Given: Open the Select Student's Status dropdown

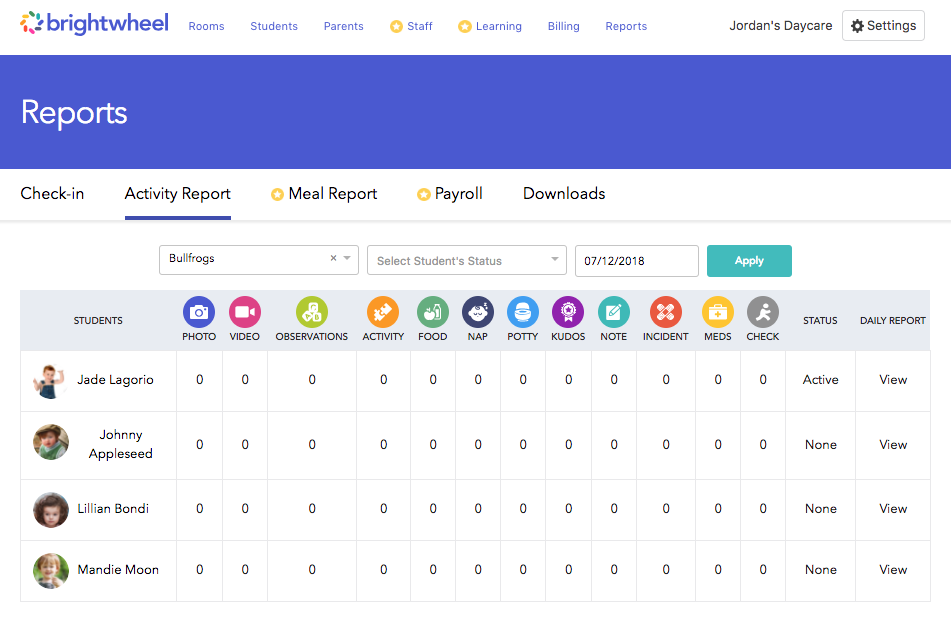Looking at the screenshot, I should tap(466, 260).
